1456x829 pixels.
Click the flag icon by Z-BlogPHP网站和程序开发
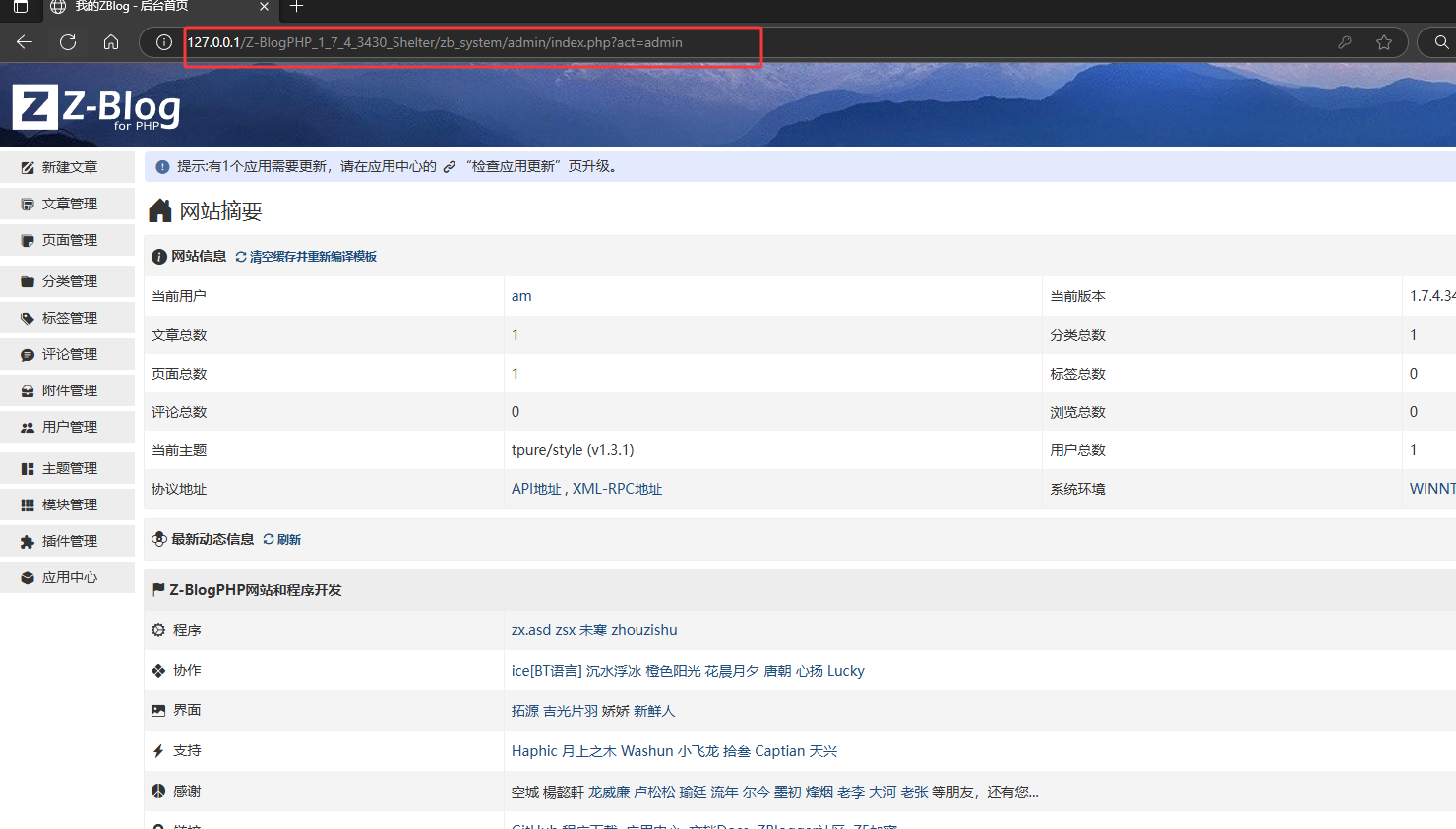click(x=158, y=589)
